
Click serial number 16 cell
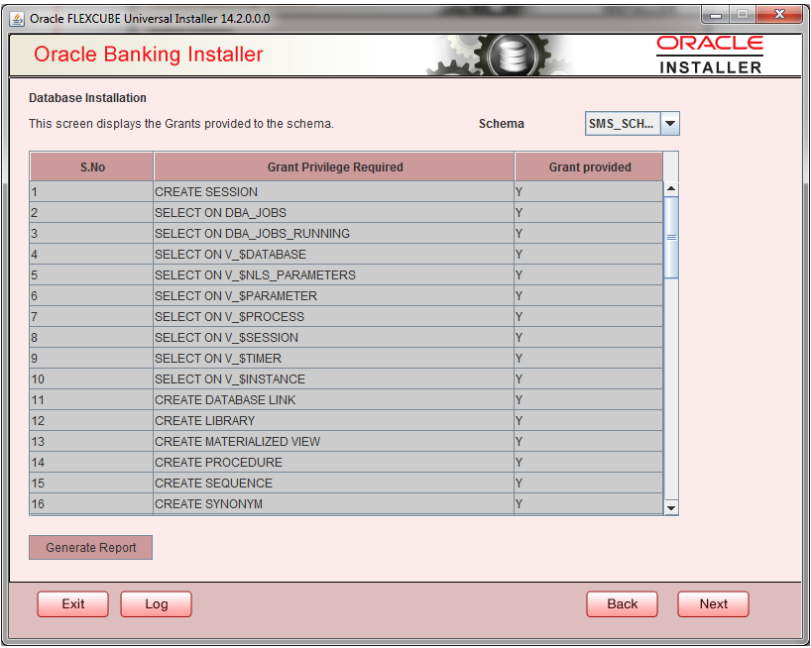tap(92, 504)
